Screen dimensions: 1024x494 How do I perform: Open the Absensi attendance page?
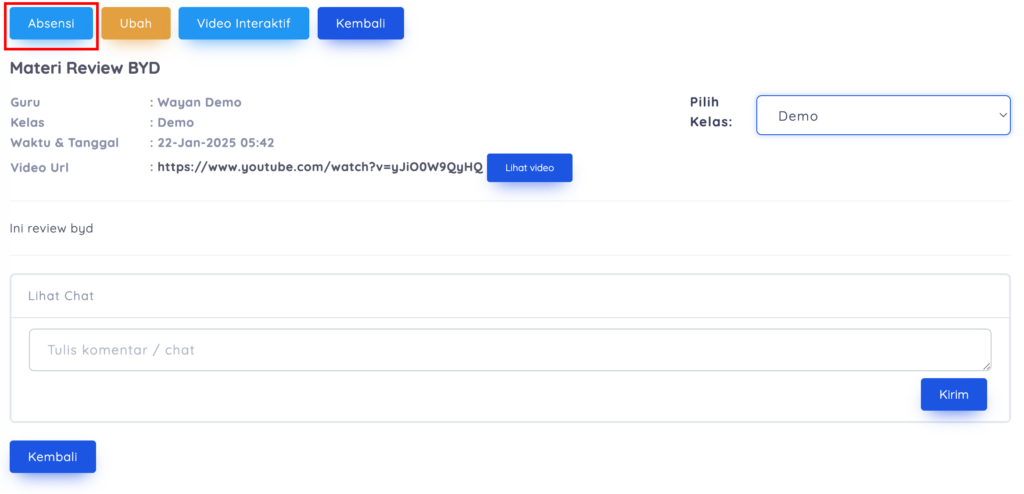(51, 24)
